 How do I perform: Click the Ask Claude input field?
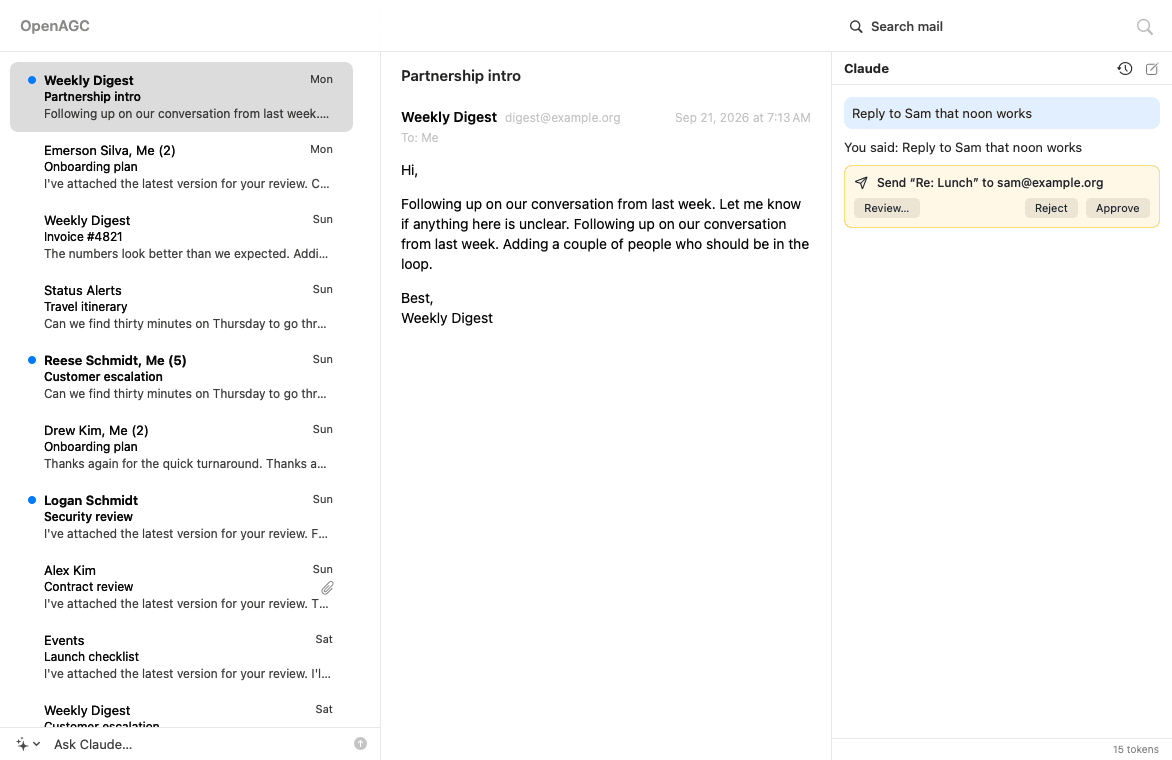coord(198,744)
